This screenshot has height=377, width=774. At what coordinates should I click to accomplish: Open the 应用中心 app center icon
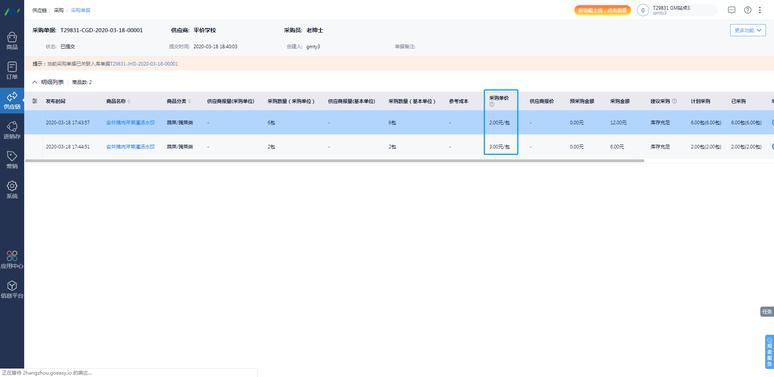pyautogui.click(x=12, y=260)
